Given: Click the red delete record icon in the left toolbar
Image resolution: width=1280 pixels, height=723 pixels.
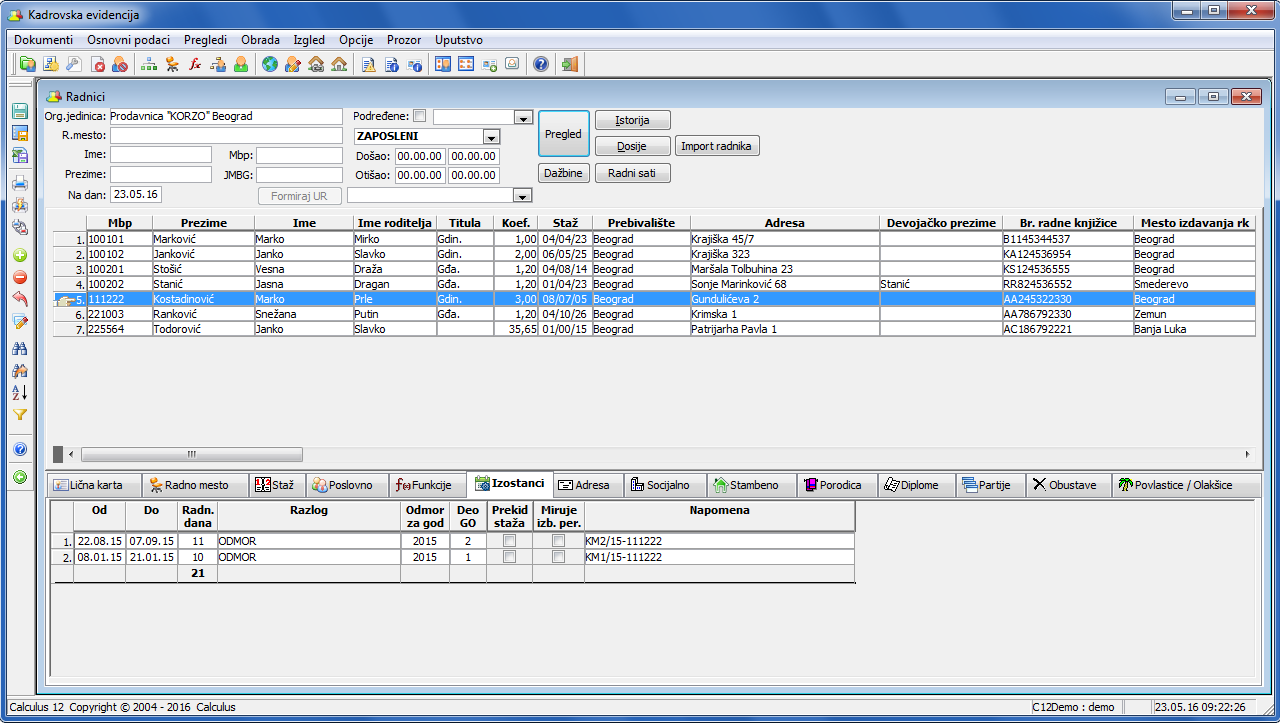Looking at the screenshot, I should coord(20,277).
